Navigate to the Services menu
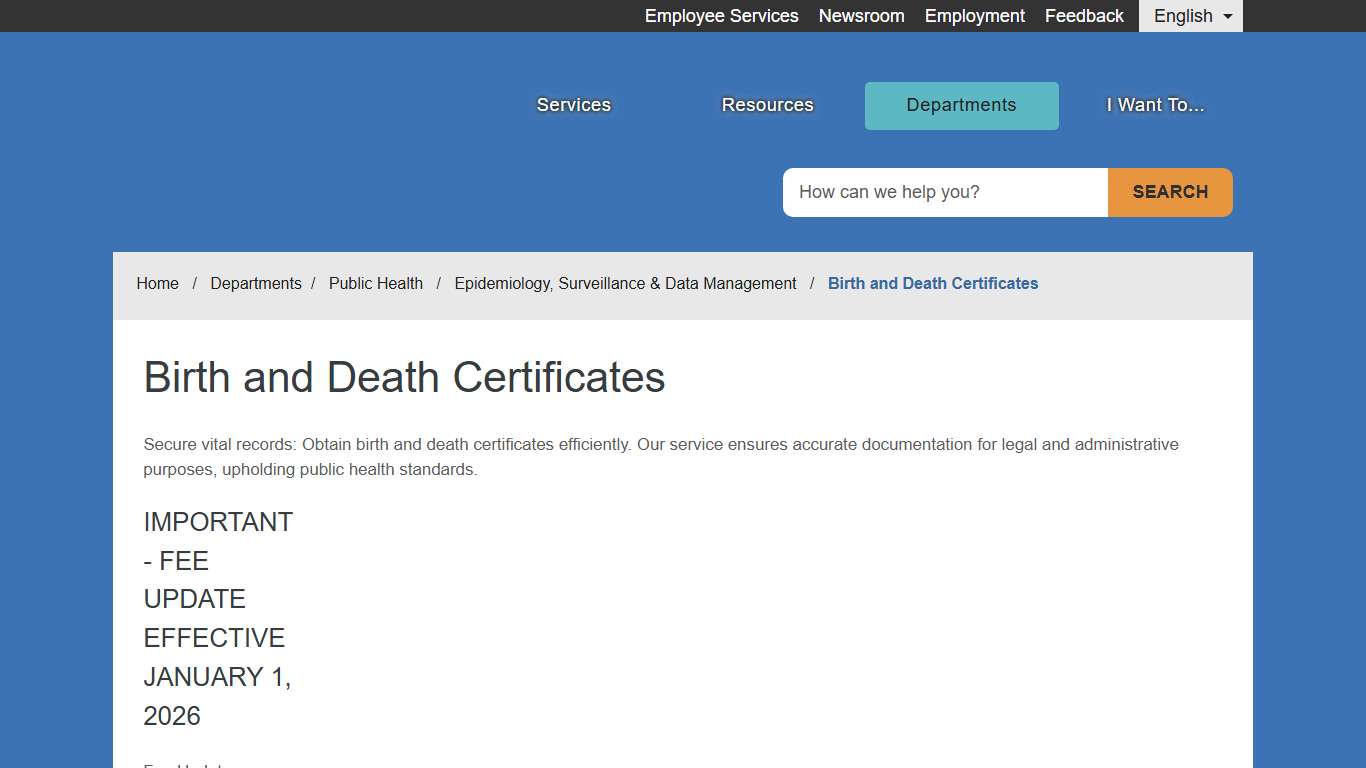 click(573, 104)
